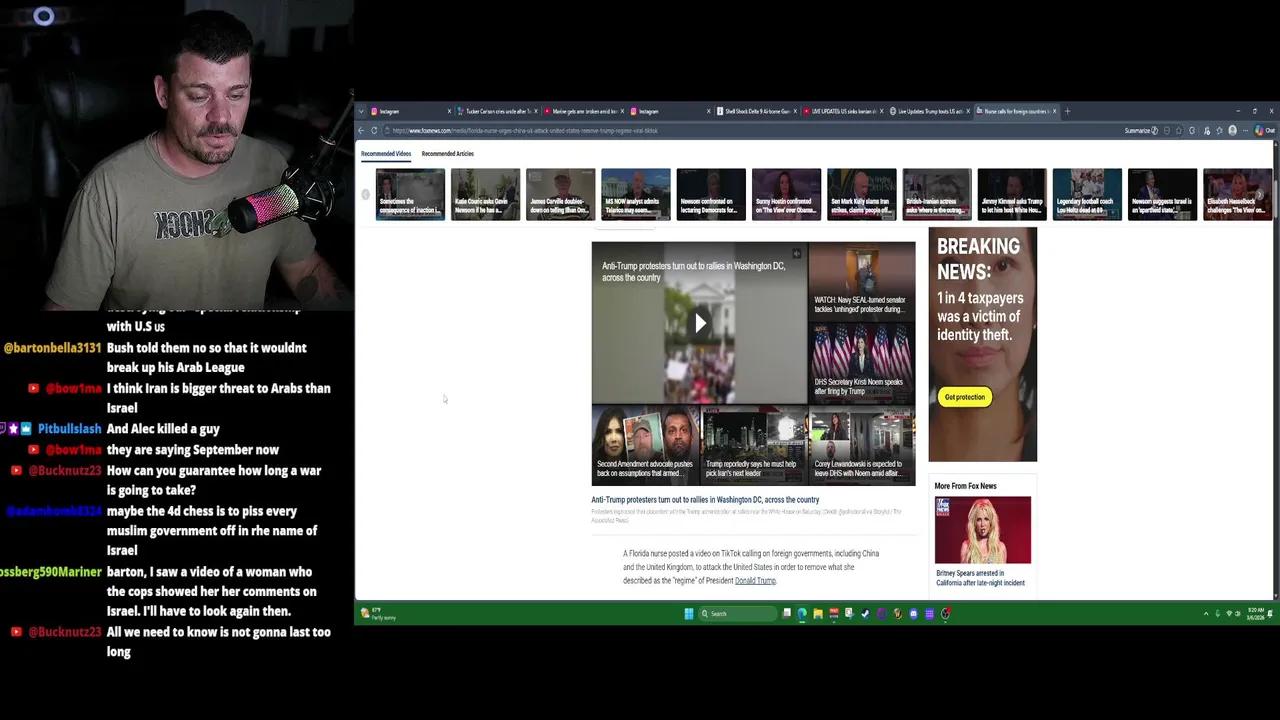Viewport: 1280px width, 720px height.
Task: Open the taskbar clock and date
Action: coord(1256,613)
